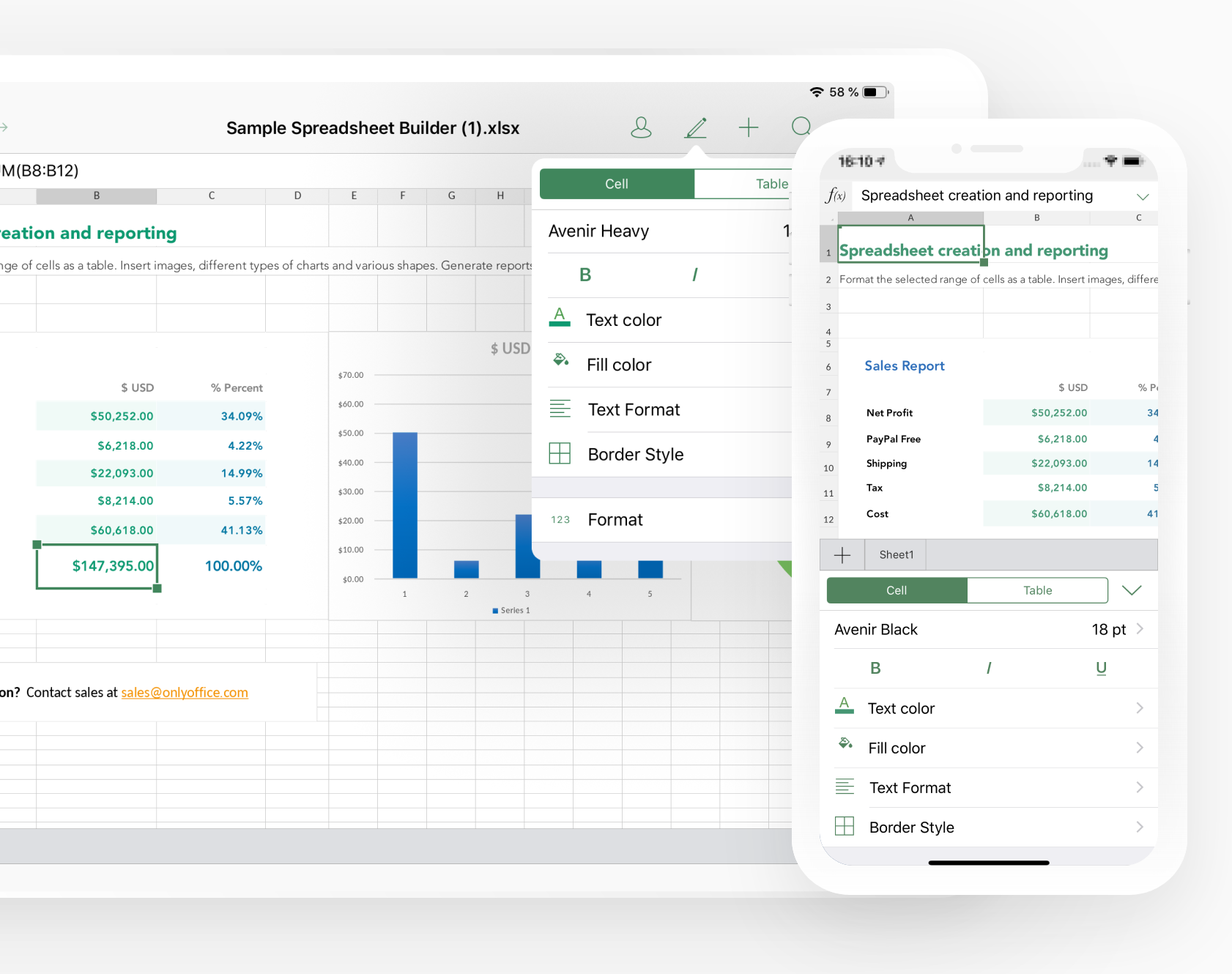This screenshot has width=1232, height=974.
Task: Toggle Bold on the phone panel
Action: 875,668
